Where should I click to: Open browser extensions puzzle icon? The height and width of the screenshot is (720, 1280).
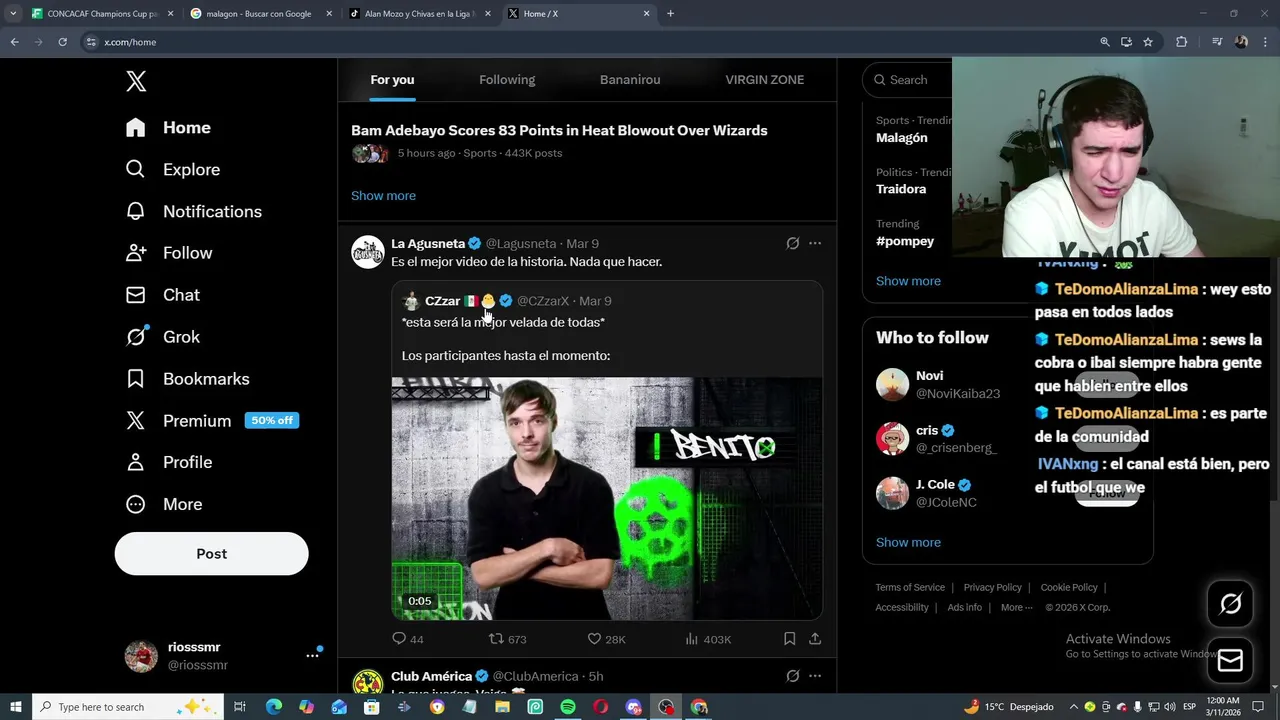(1181, 42)
